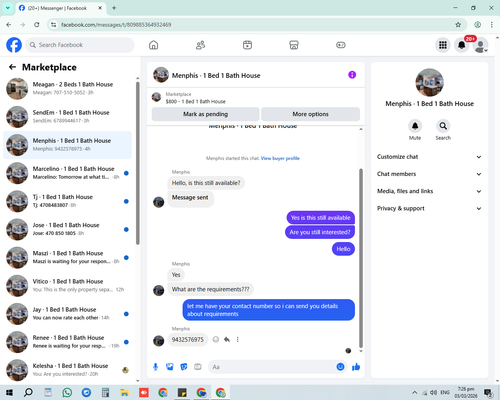
Task: Click Mark as pending button
Action: point(205,114)
